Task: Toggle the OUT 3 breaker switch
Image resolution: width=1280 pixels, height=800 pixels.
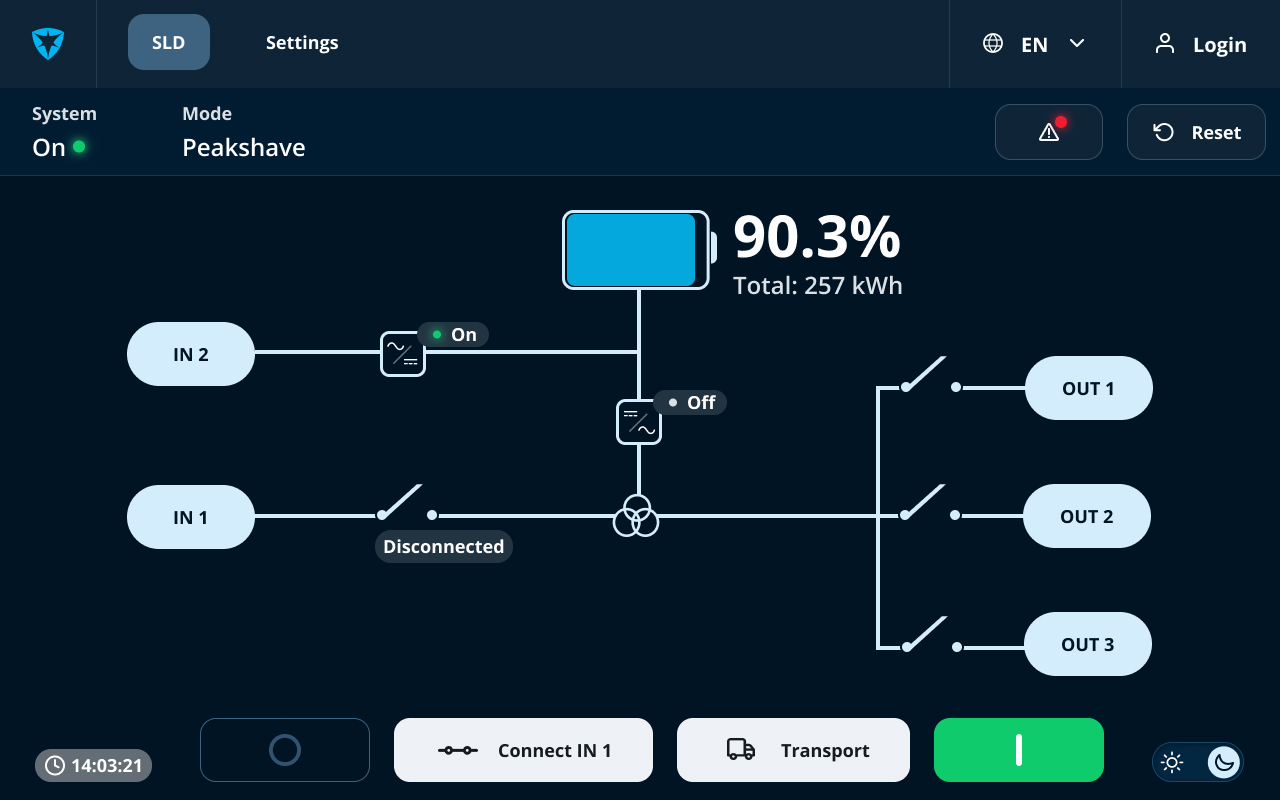Action: point(930,634)
